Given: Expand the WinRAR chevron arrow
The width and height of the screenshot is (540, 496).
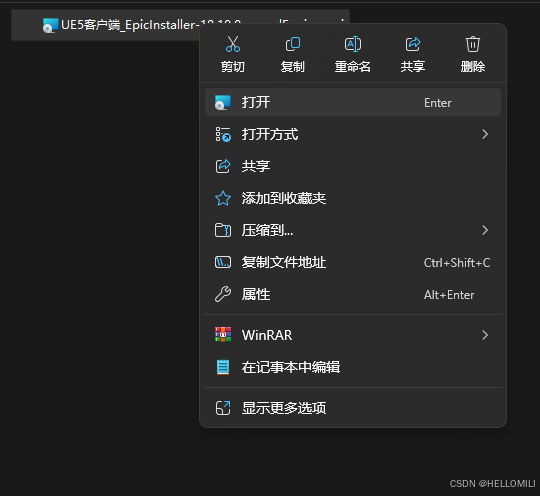Looking at the screenshot, I should pyautogui.click(x=485, y=335).
